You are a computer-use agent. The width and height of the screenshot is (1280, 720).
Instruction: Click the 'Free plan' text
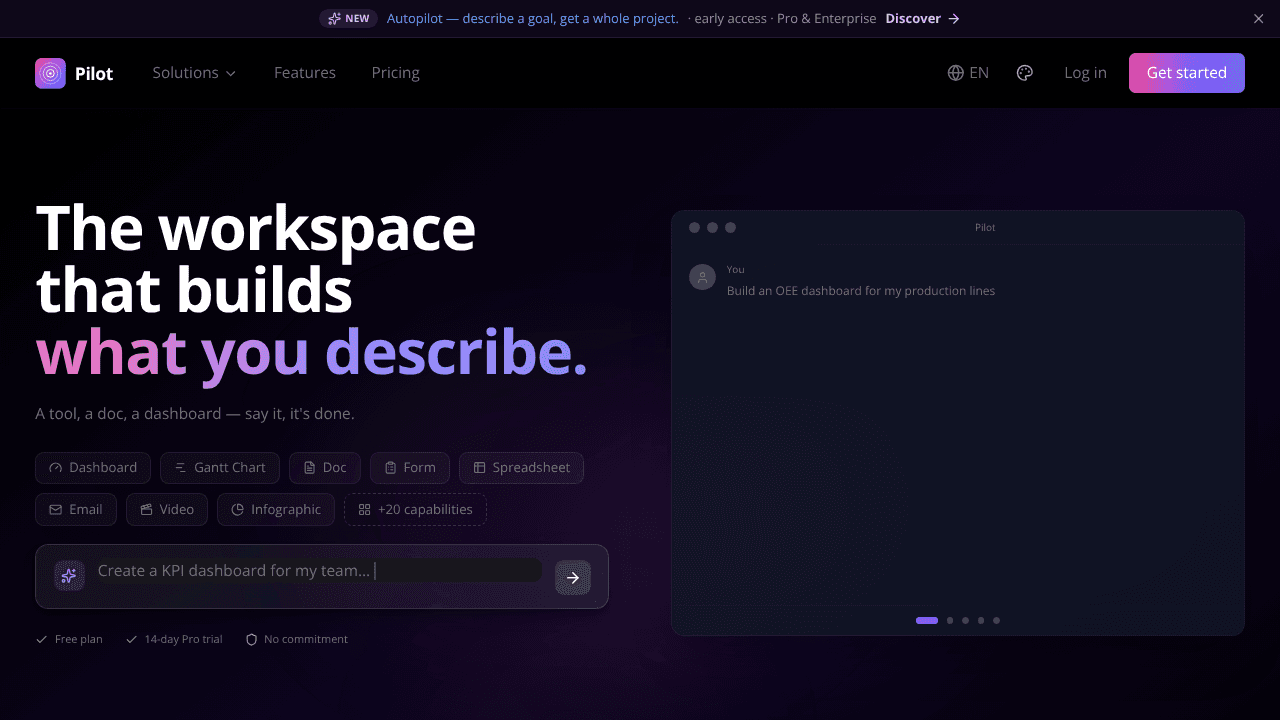point(79,639)
